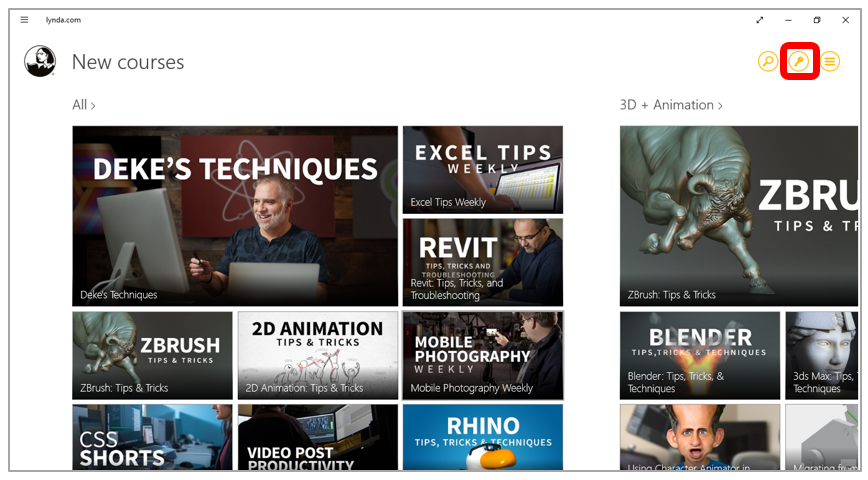Minimize the lynda.com window
868x480 pixels.
[788, 20]
